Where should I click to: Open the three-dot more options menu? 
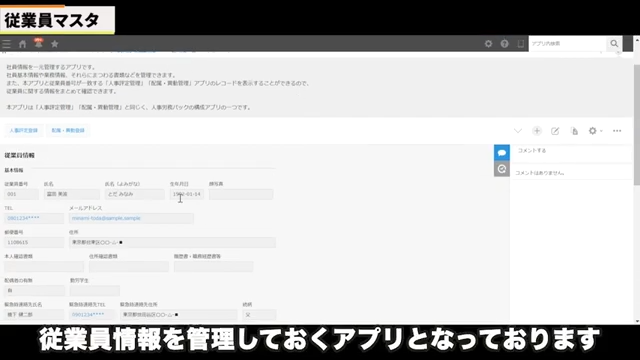(x=617, y=131)
